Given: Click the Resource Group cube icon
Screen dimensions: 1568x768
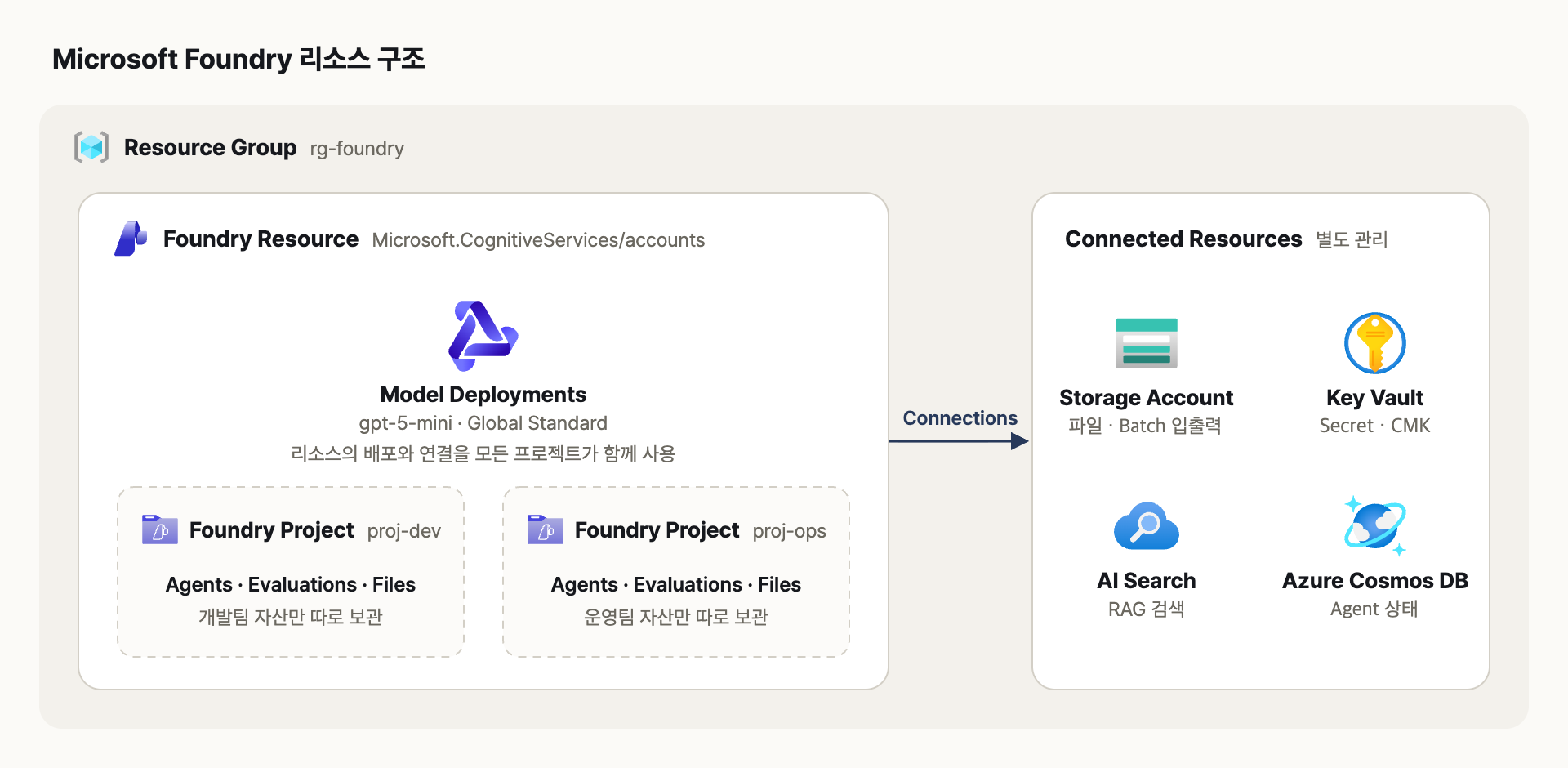Looking at the screenshot, I should click(91, 147).
